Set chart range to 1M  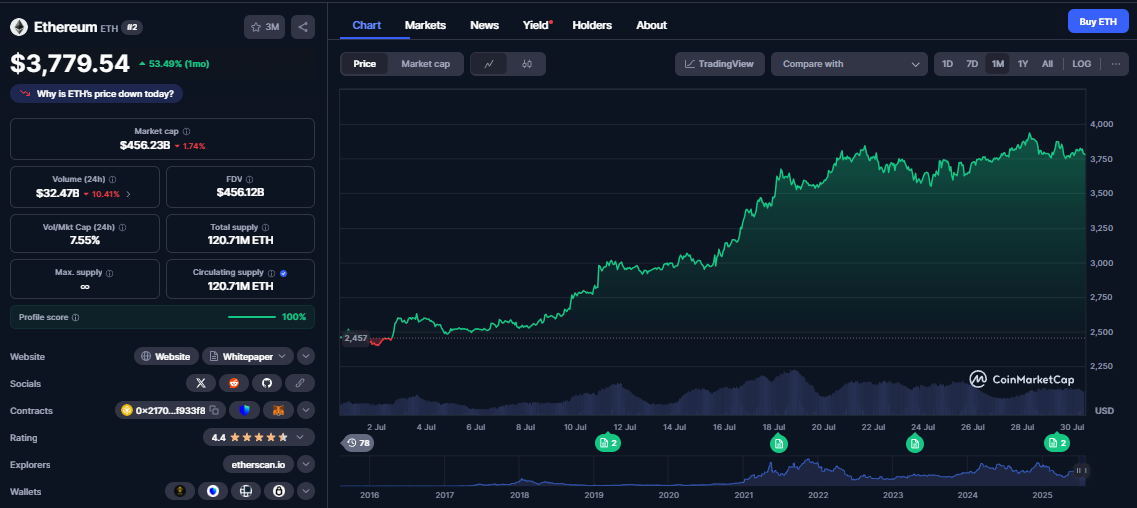click(998, 64)
